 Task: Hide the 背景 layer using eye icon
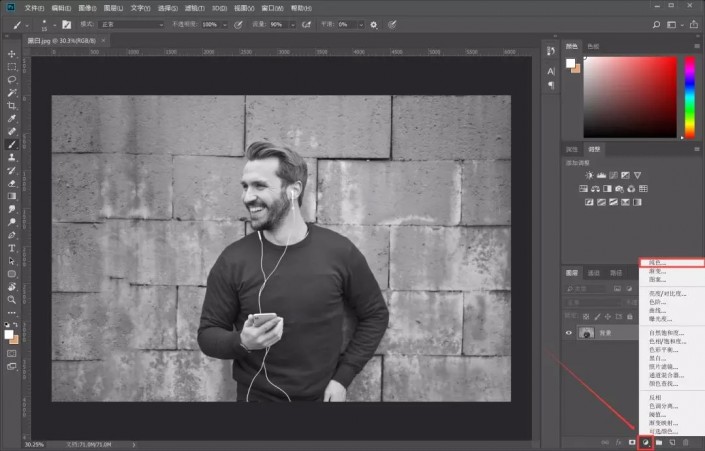pos(570,332)
